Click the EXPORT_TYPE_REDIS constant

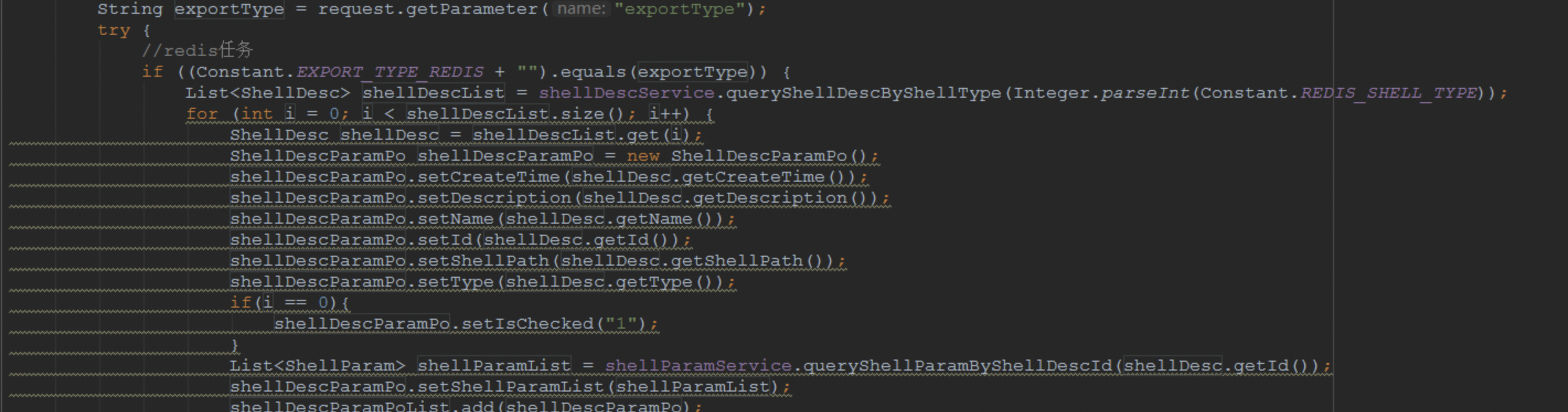coord(390,72)
